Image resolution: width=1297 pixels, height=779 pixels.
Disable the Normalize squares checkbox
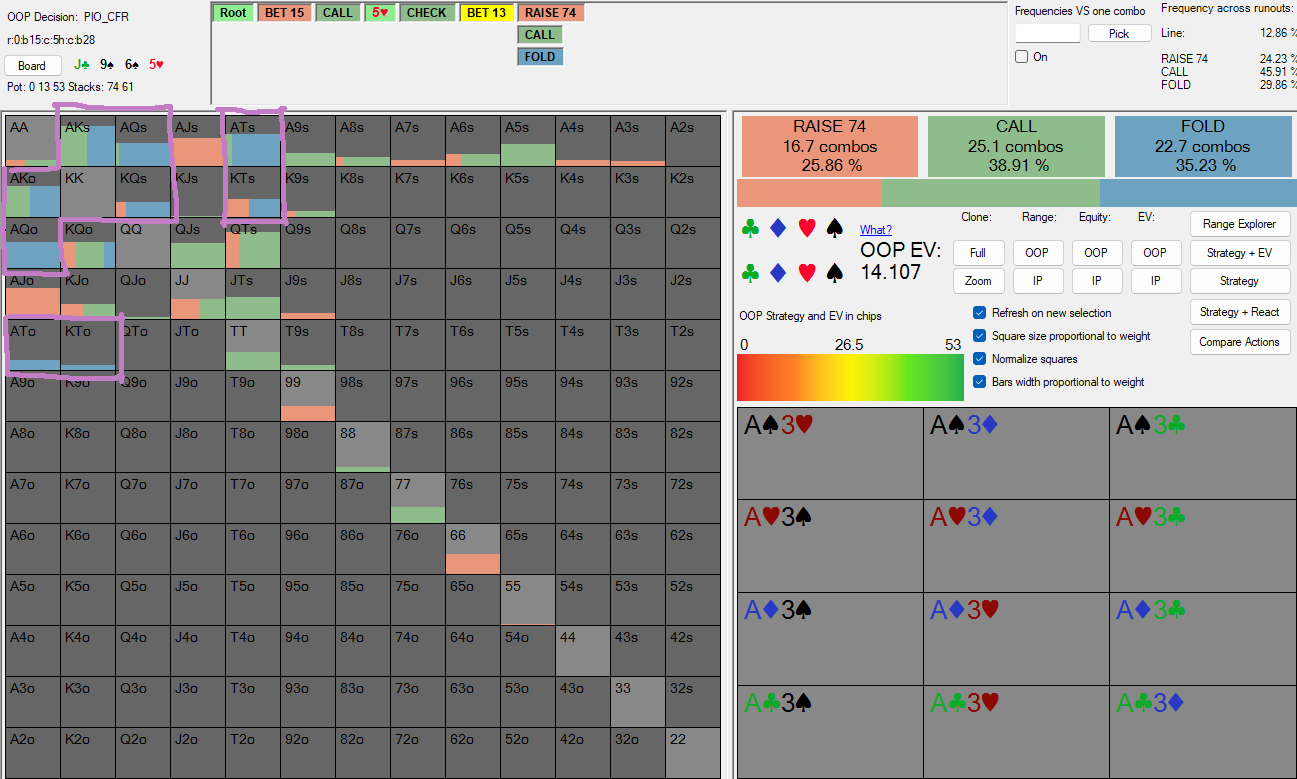tap(980, 359)
